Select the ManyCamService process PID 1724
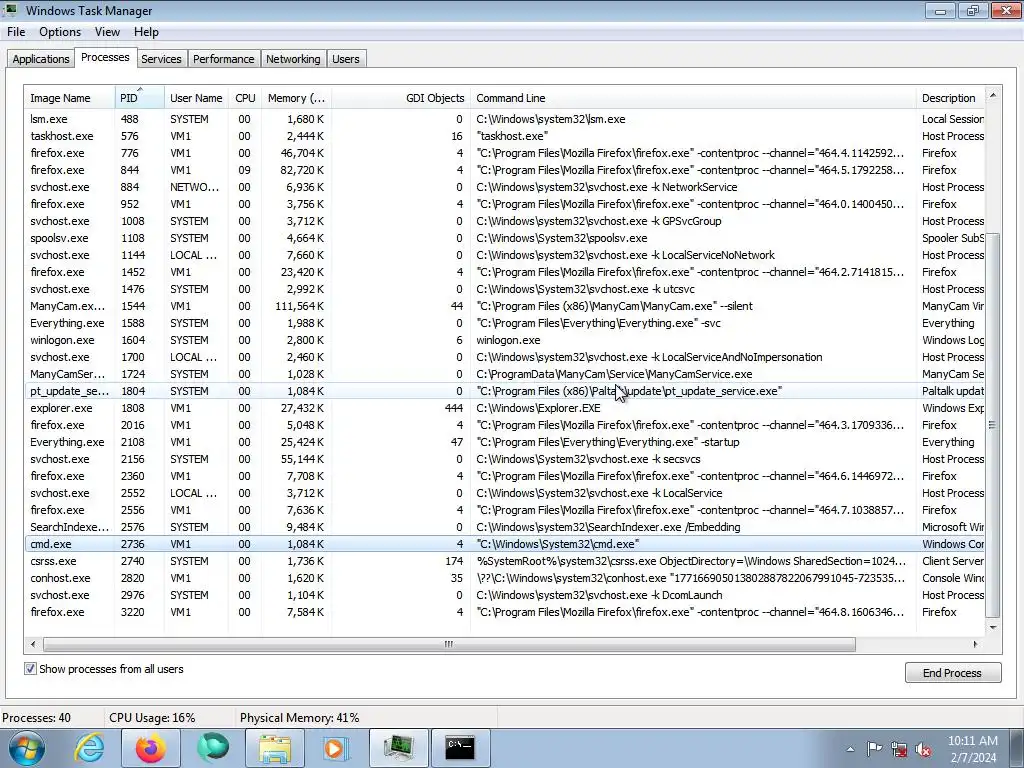The height and width of the screenshot is (768, 1024). [504, 374]
